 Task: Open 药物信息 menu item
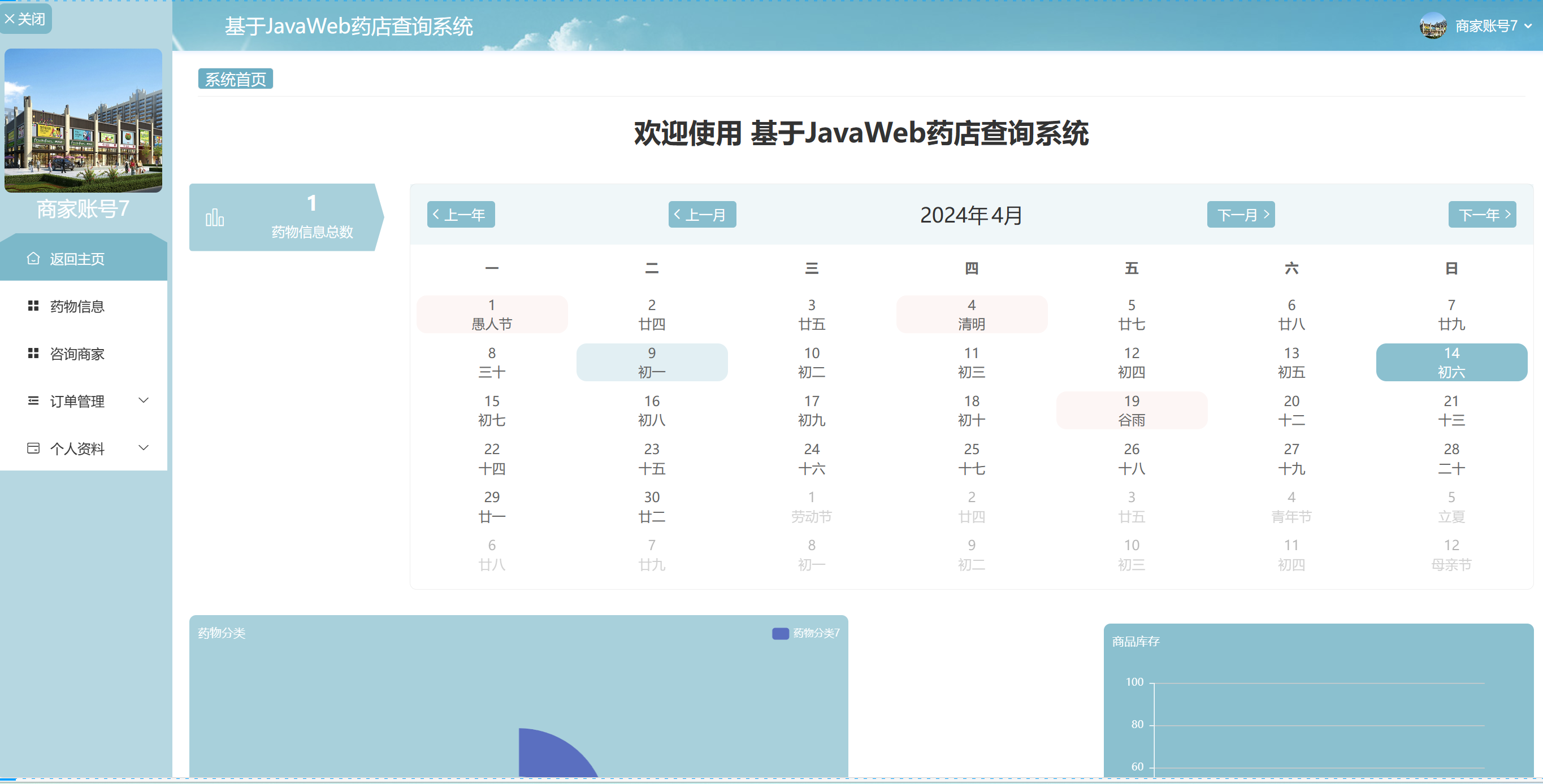pyautogui.click(x=77, y=306)
